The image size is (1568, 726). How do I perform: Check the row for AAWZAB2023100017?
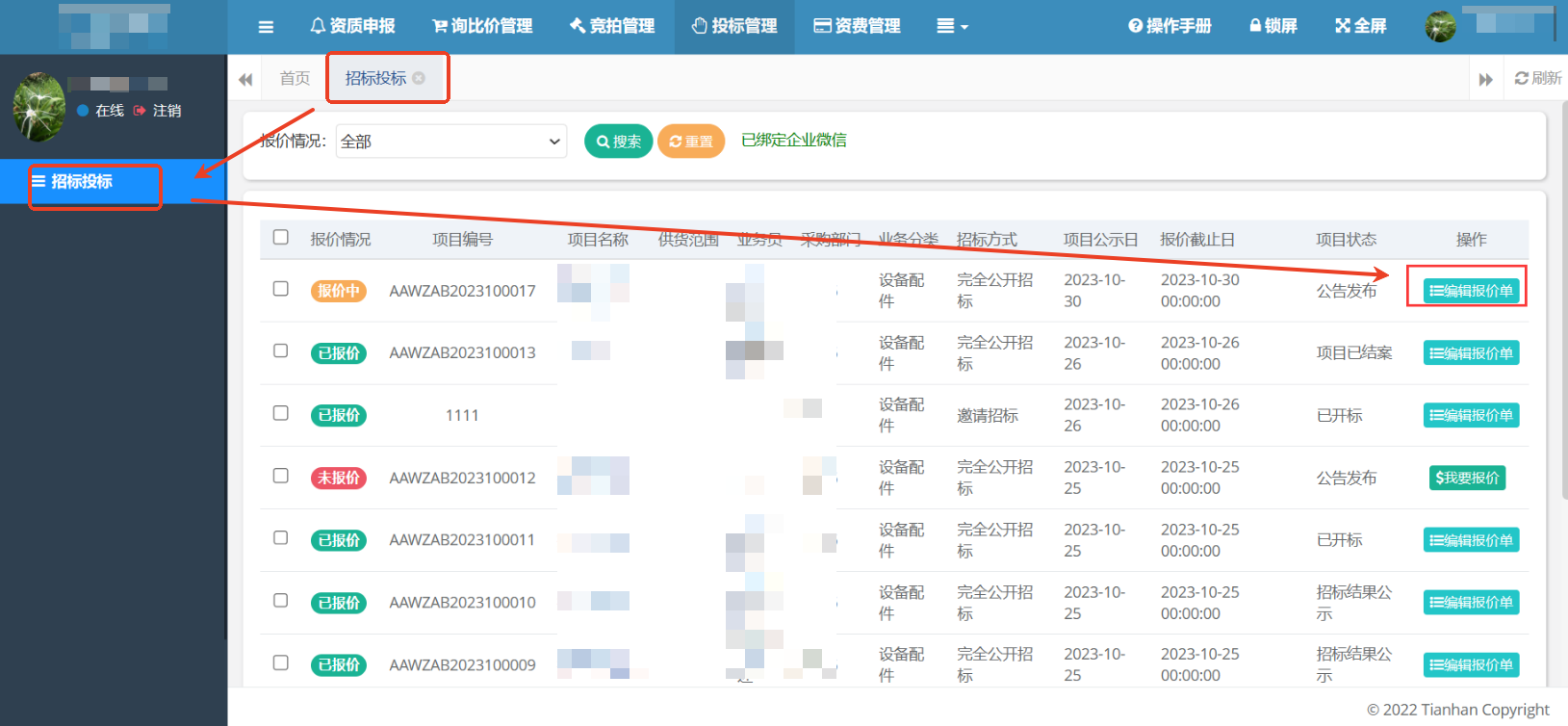click(281, 289)
